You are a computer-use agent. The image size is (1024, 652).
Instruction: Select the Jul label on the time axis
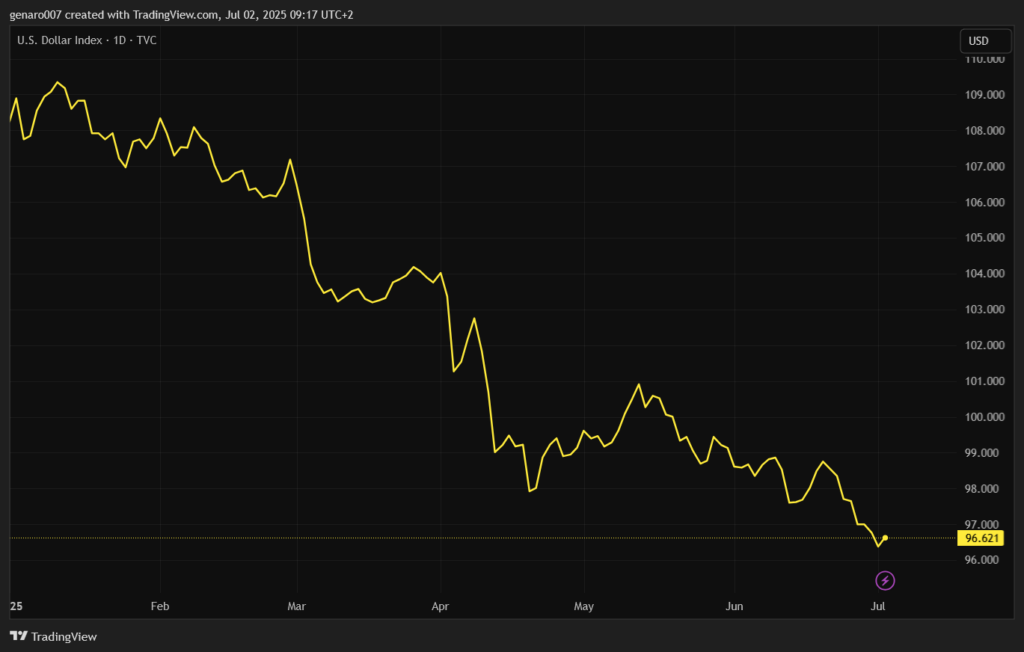(x=877, y=606)
